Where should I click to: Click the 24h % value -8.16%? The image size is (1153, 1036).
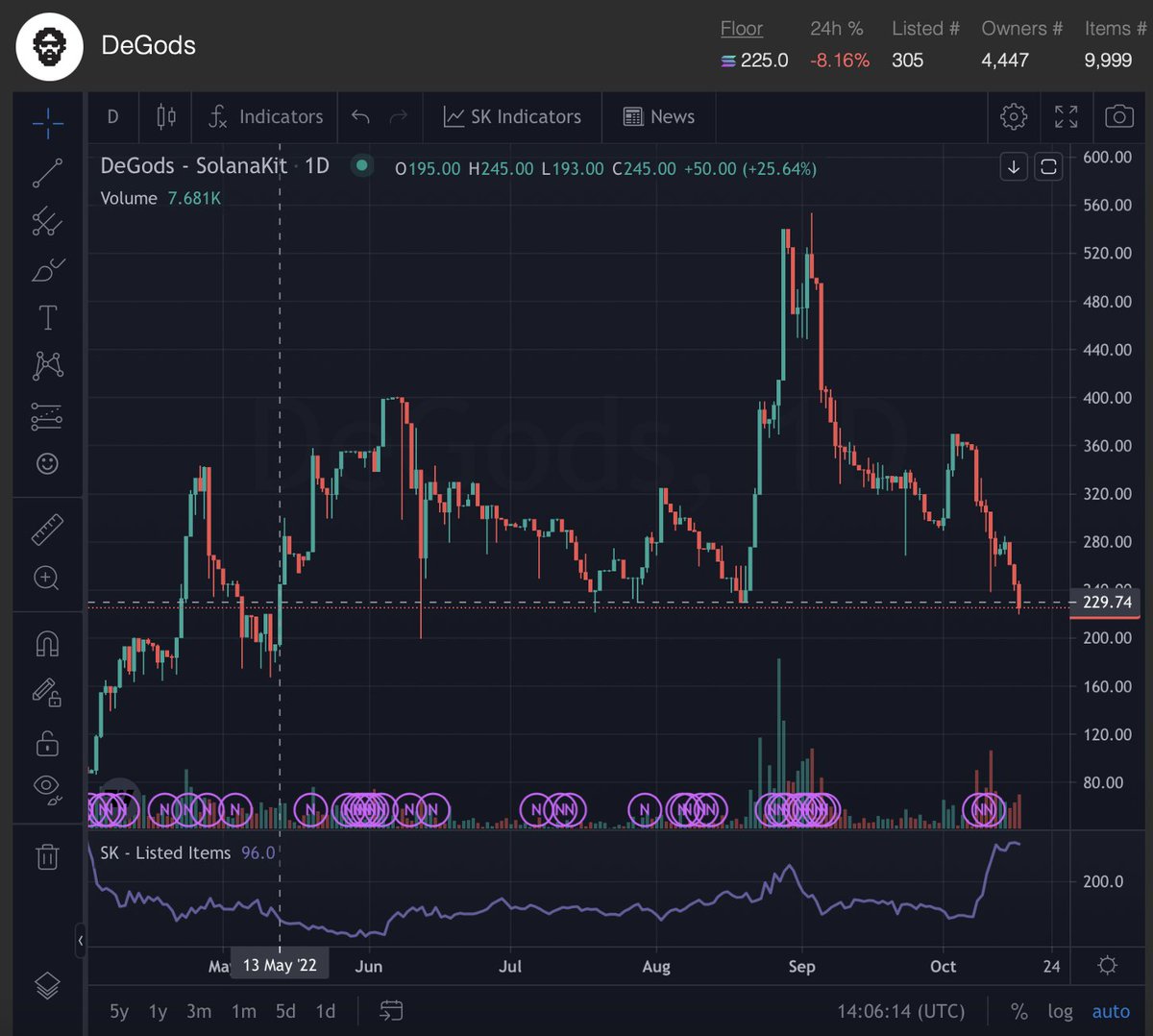[840, 61]
